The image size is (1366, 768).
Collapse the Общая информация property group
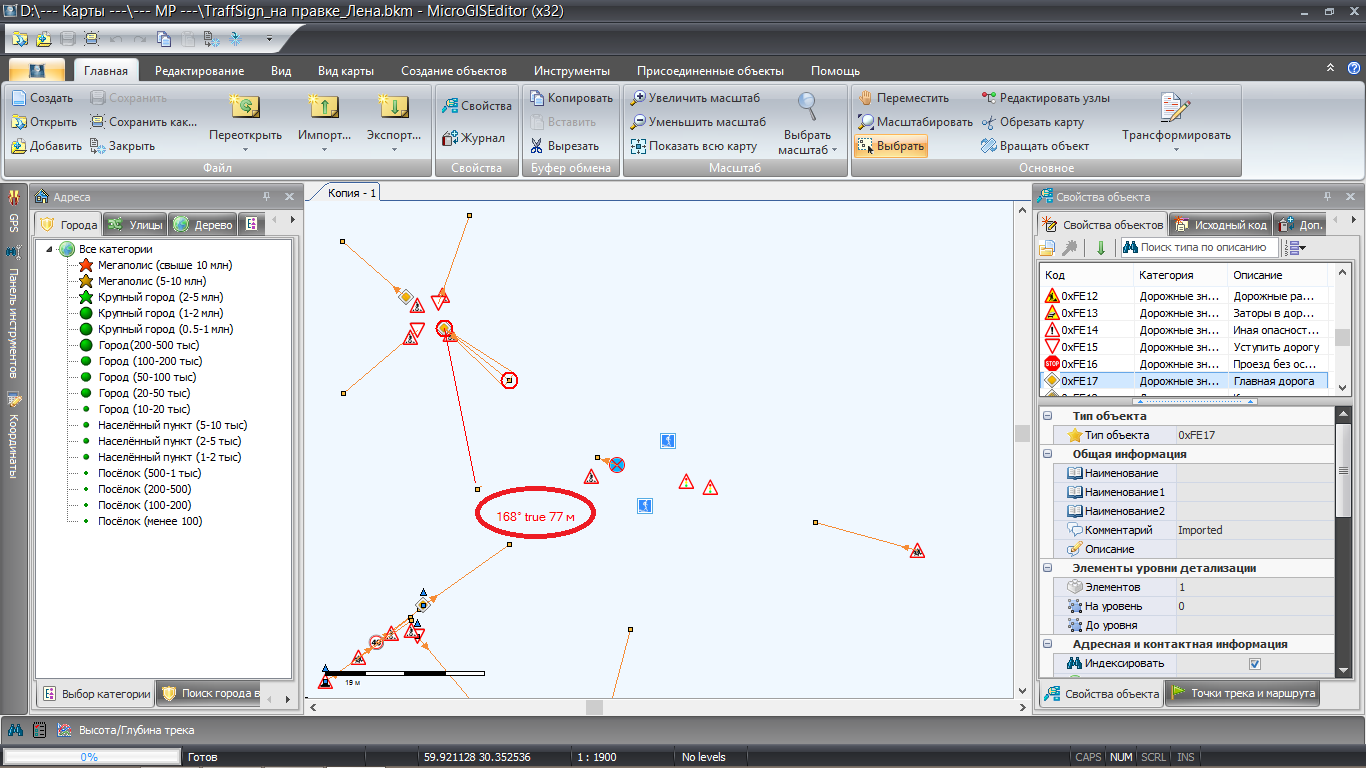point(1048,454)
